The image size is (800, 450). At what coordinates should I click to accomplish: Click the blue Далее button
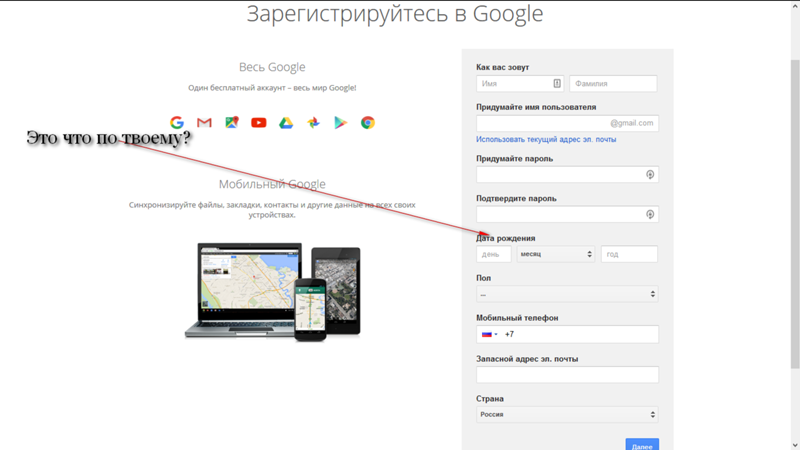642,444
